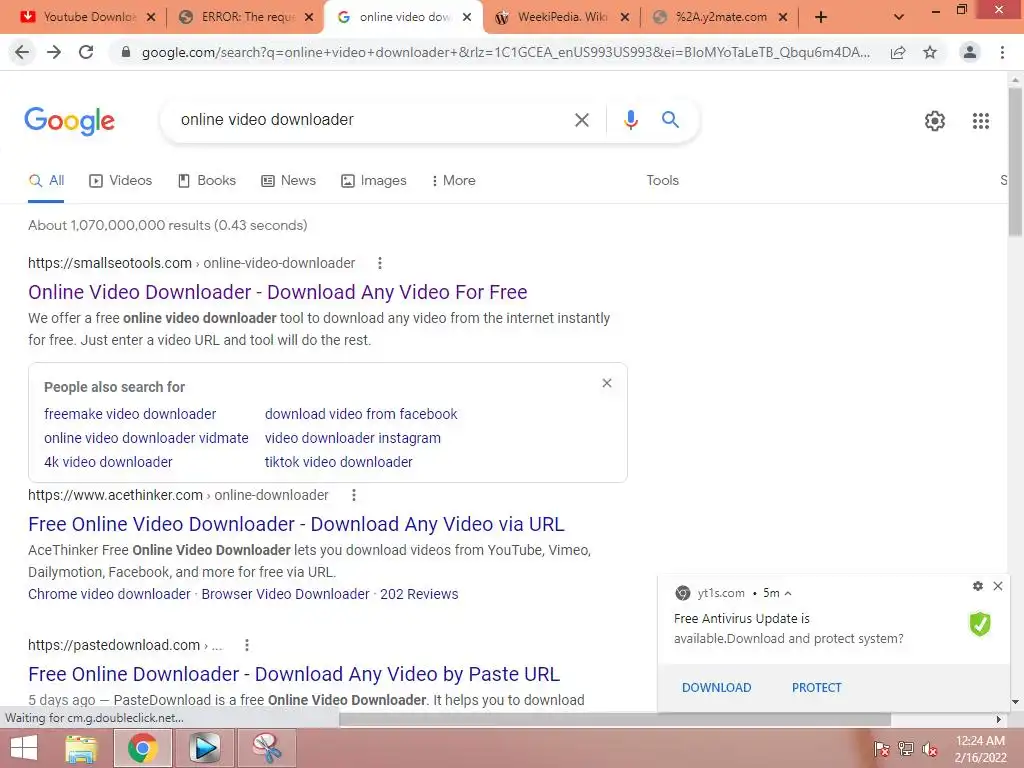The image size is (1024, 768).
Task: Click network icon in system tray
Action: point(905,749)
